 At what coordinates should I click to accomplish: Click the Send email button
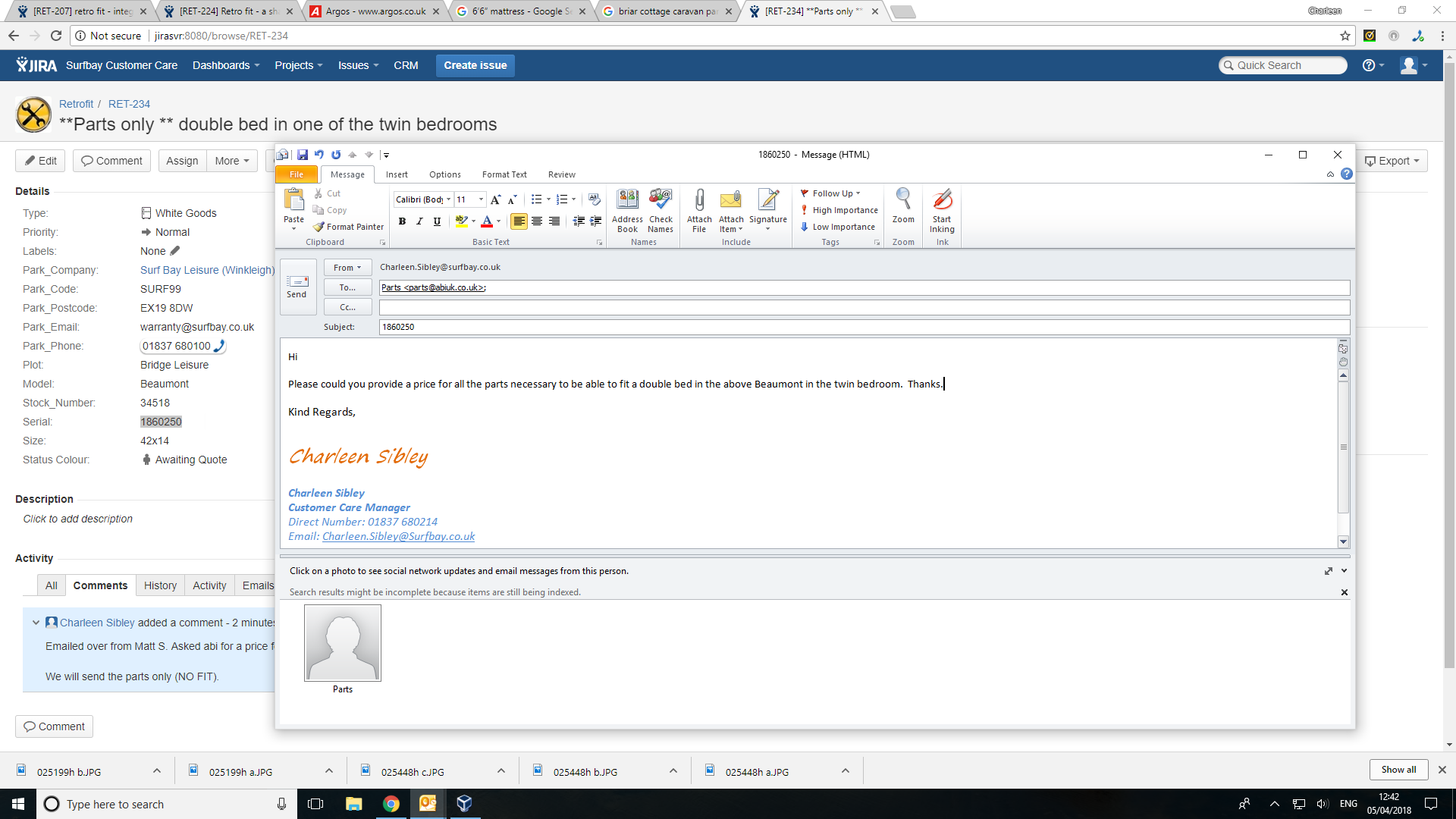tap(297, 287)
